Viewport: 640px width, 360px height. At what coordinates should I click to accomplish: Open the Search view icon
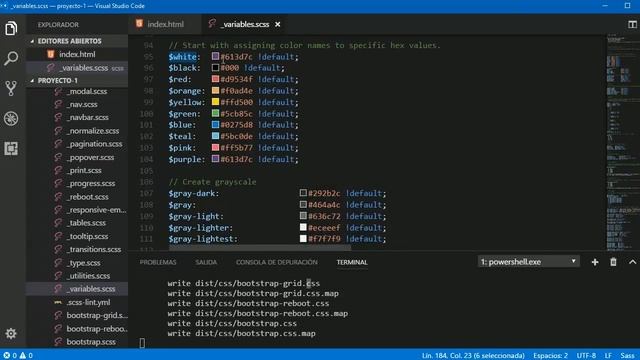pos(11,58)
